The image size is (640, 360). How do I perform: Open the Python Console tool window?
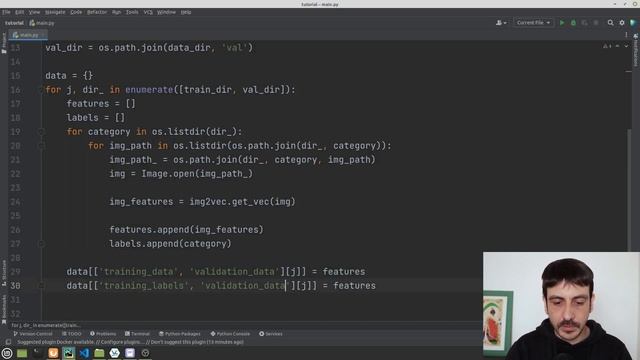coord(230,334)
